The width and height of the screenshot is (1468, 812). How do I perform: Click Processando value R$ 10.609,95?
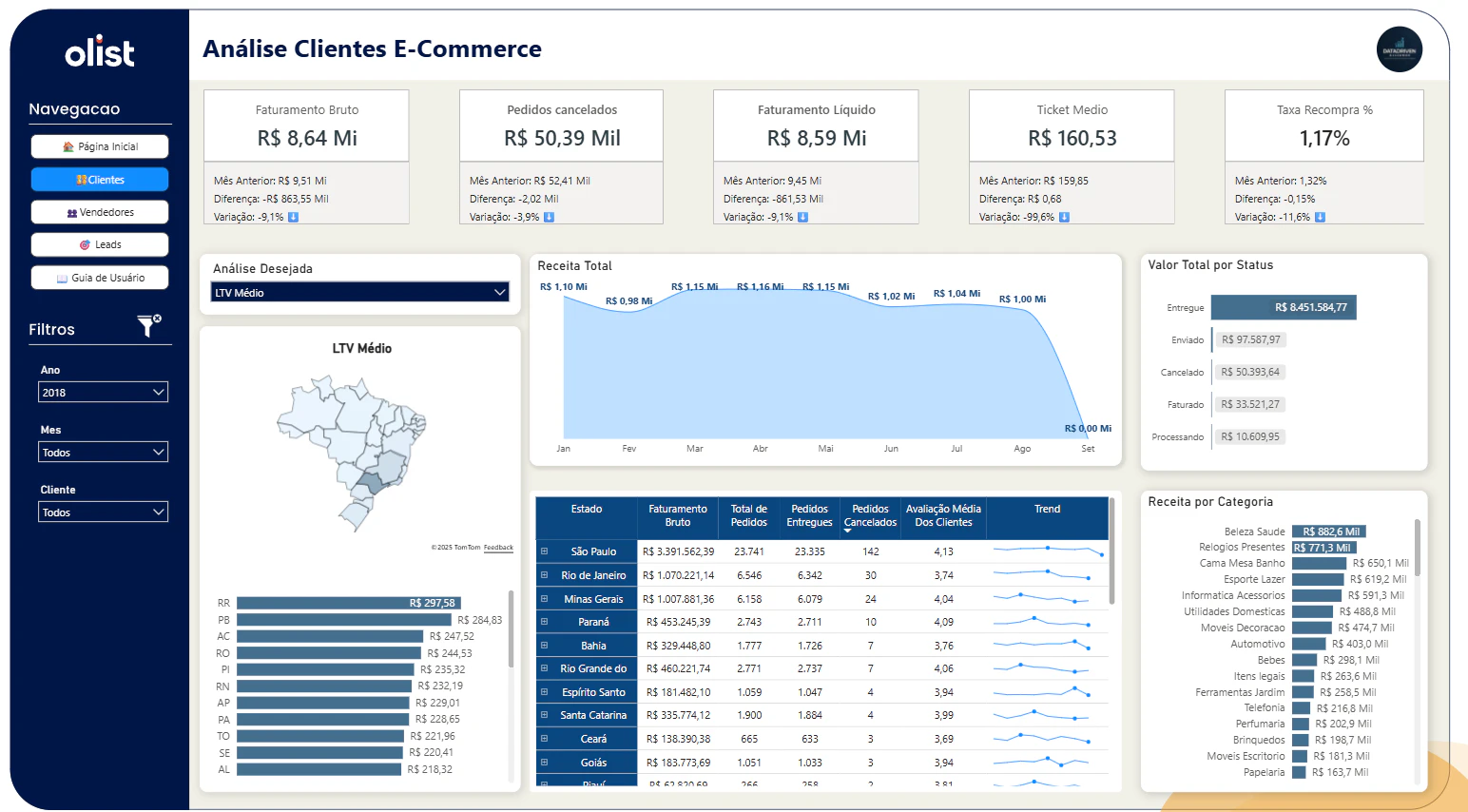point(1250,436)
